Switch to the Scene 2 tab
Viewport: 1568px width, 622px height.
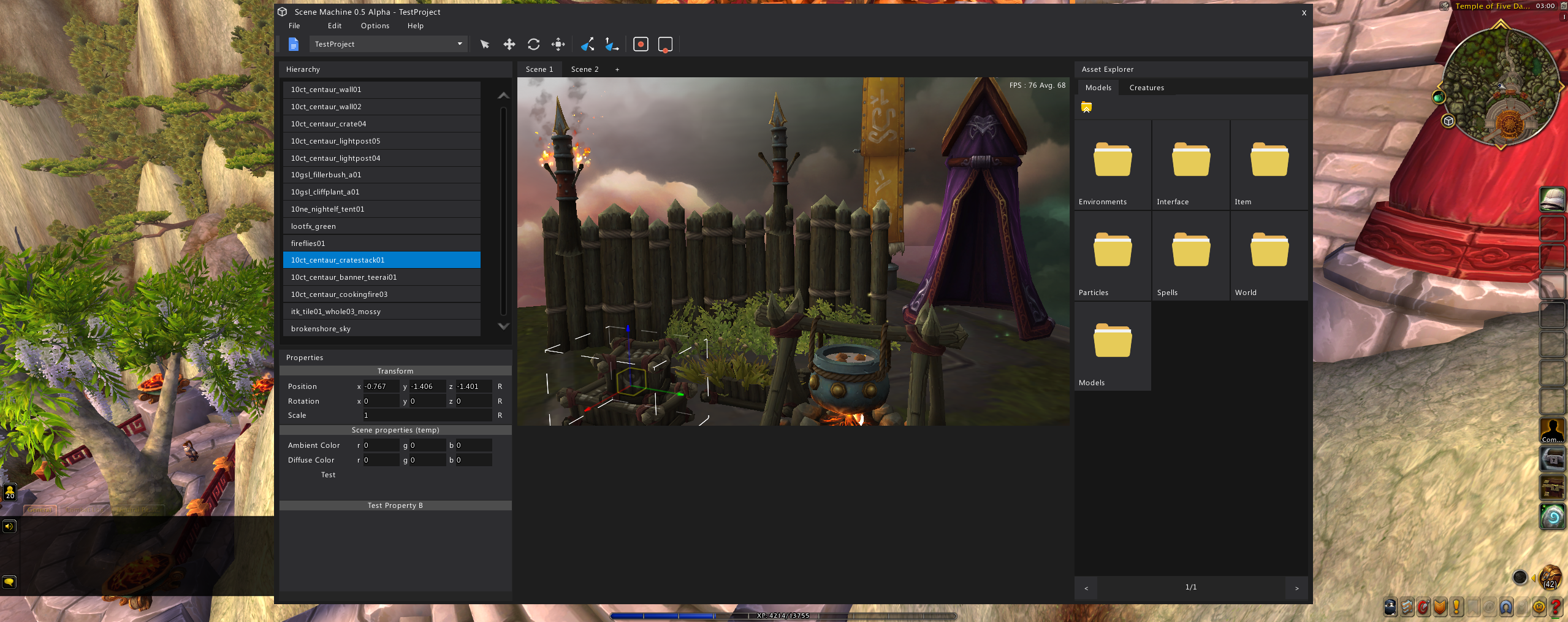pos(584,69)
